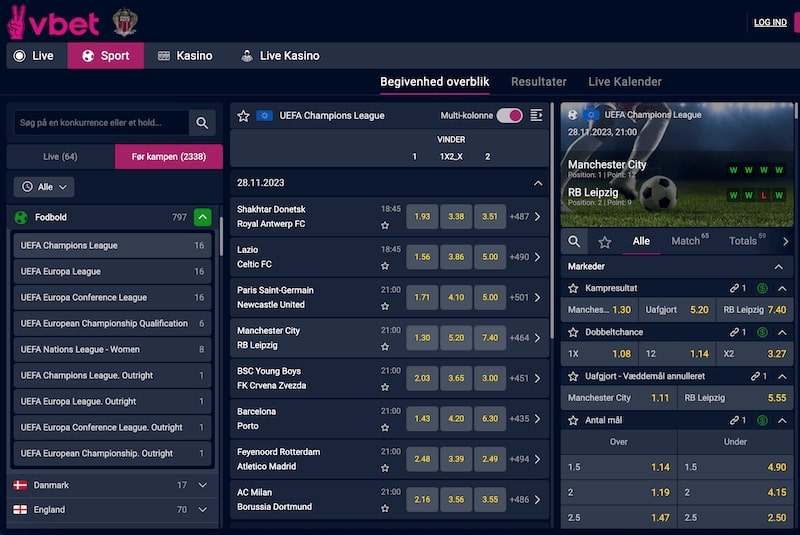Image resolution: width=800 pixels, height=535 pixels.
Task: Select the Begivenhed overblik tab
Action: click(435, 82)
